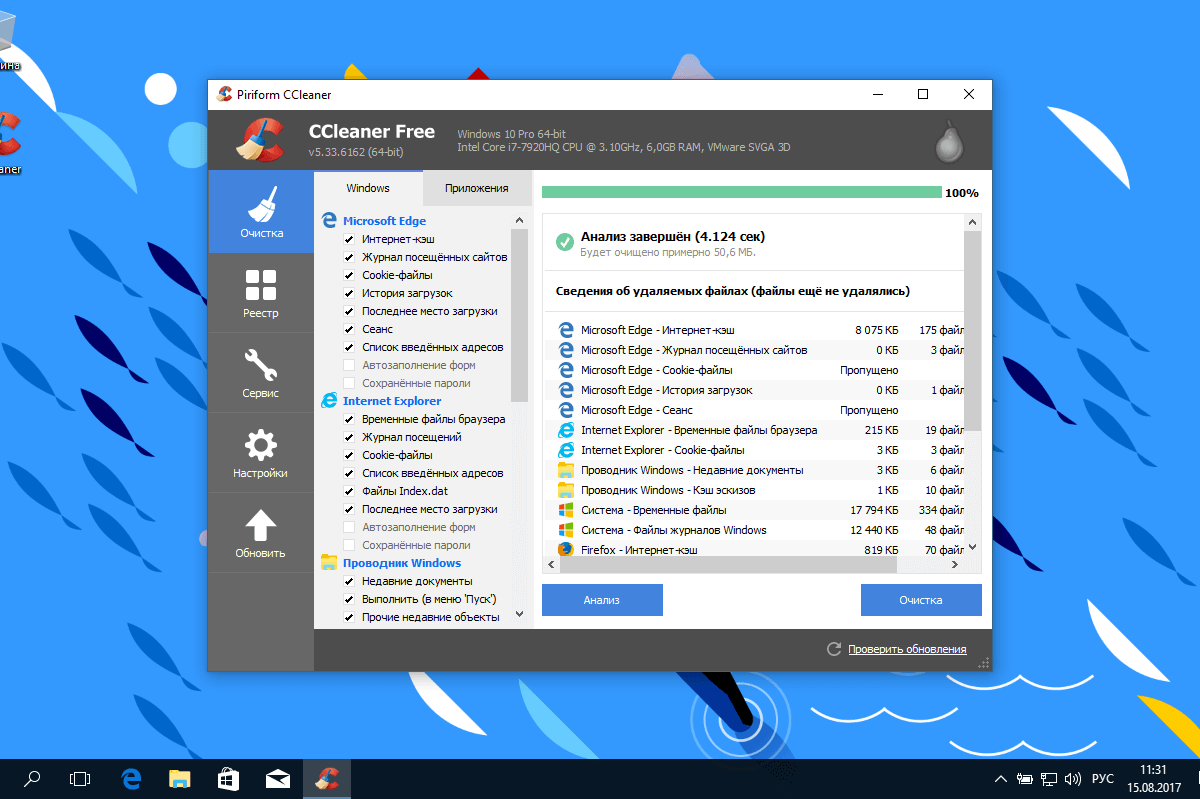Open Microsoft Store from the taskbar
This screenshot has height=799, width=1200.
(x=228, y=778)
